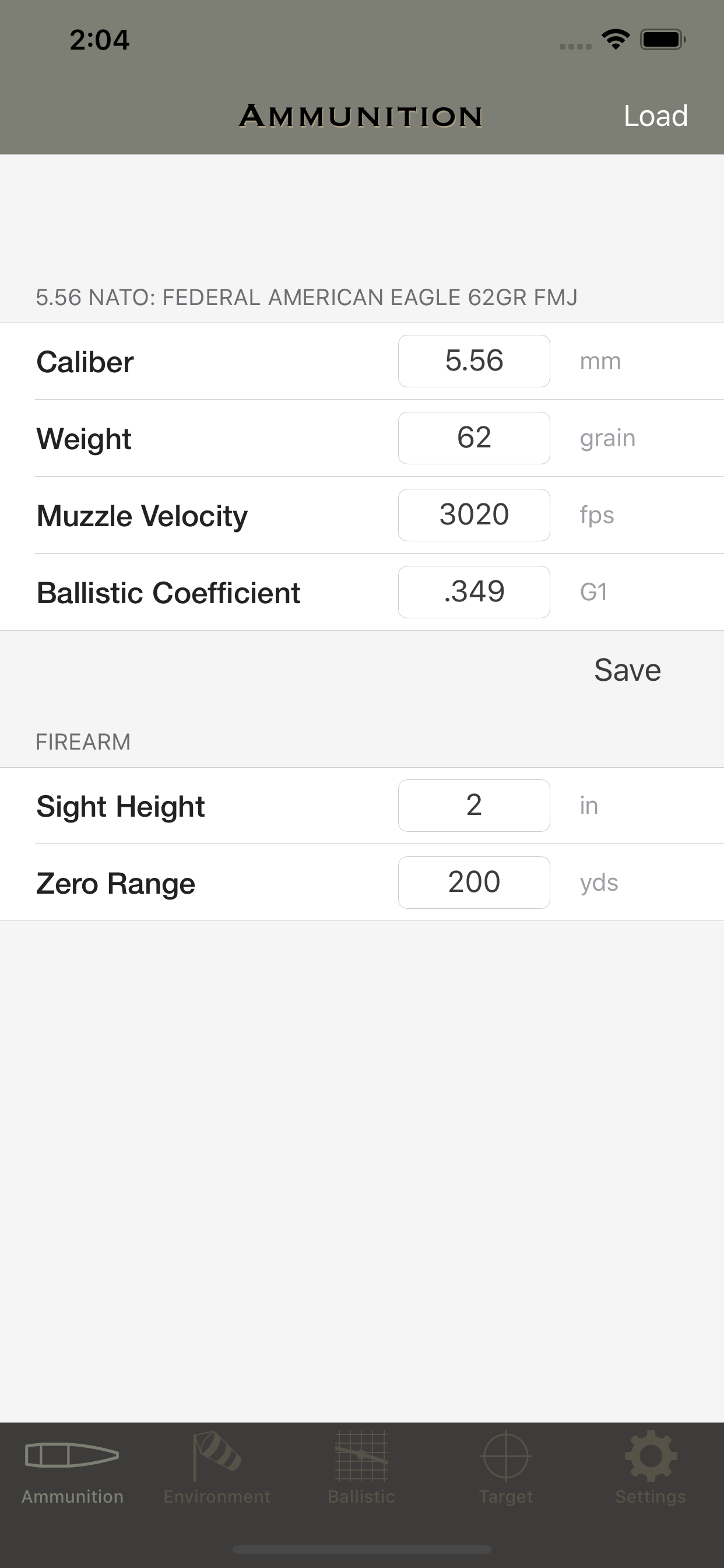The height and width of the screenshot is (1568, 724).
Task: Open the Settings gear icon
Action: pyautogui.click(x=651, y=1456)
